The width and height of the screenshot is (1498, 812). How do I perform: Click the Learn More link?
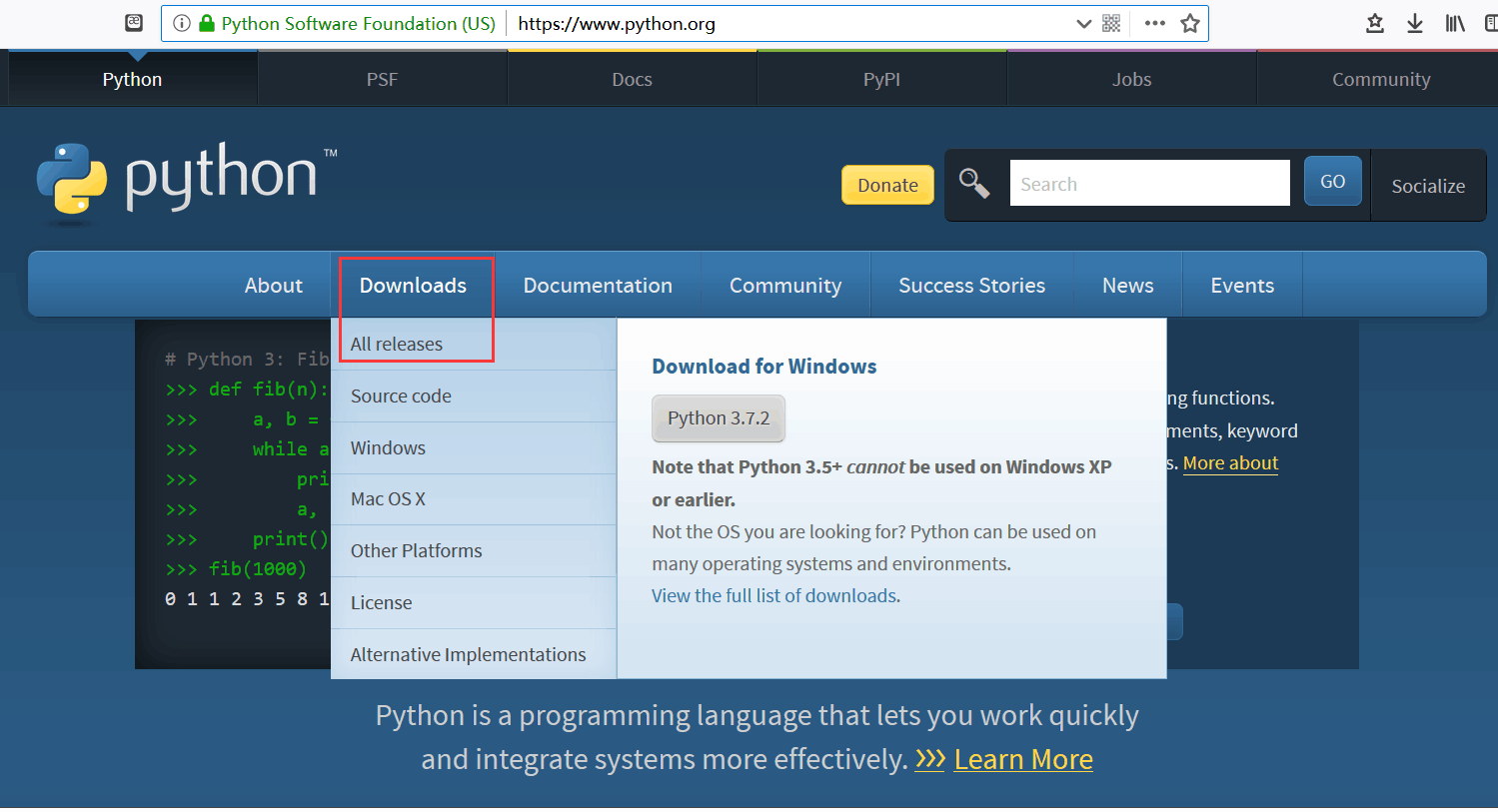[1023, 759]
